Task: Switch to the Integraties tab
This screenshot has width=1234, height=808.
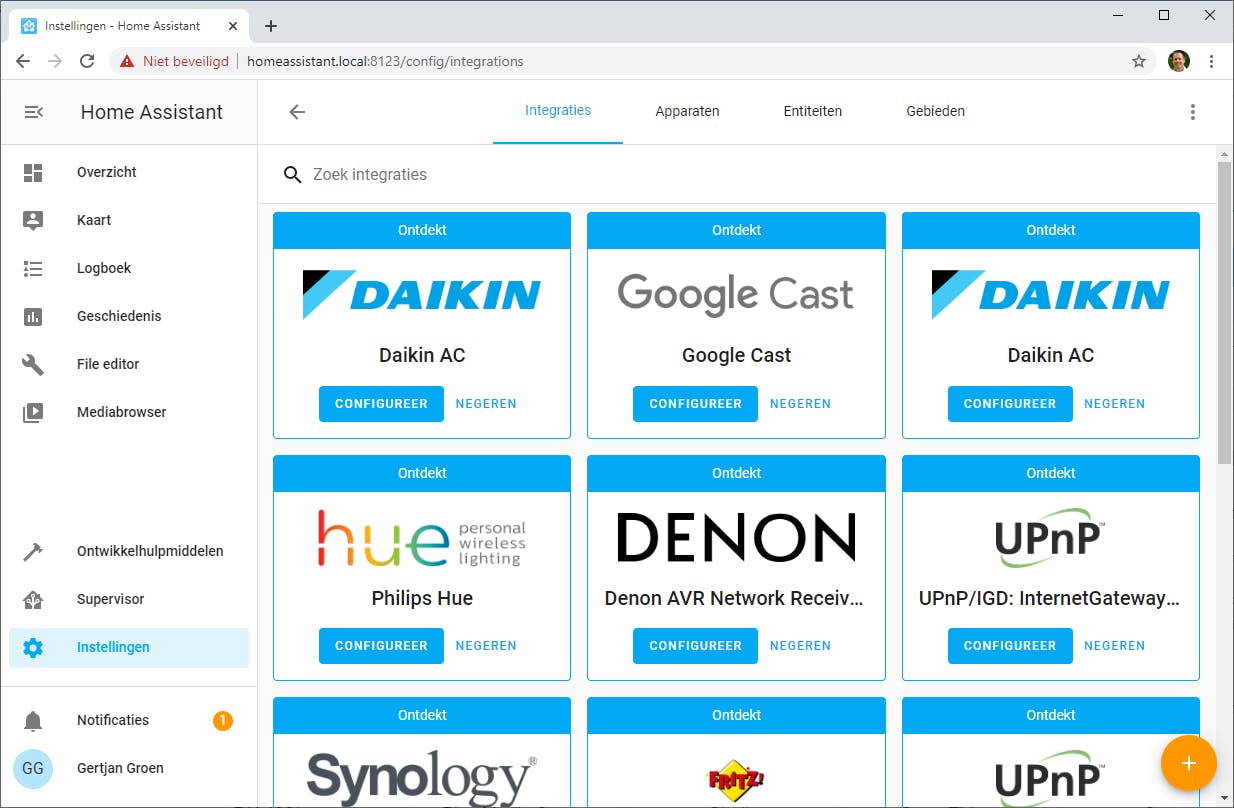Action: [558, 111]
